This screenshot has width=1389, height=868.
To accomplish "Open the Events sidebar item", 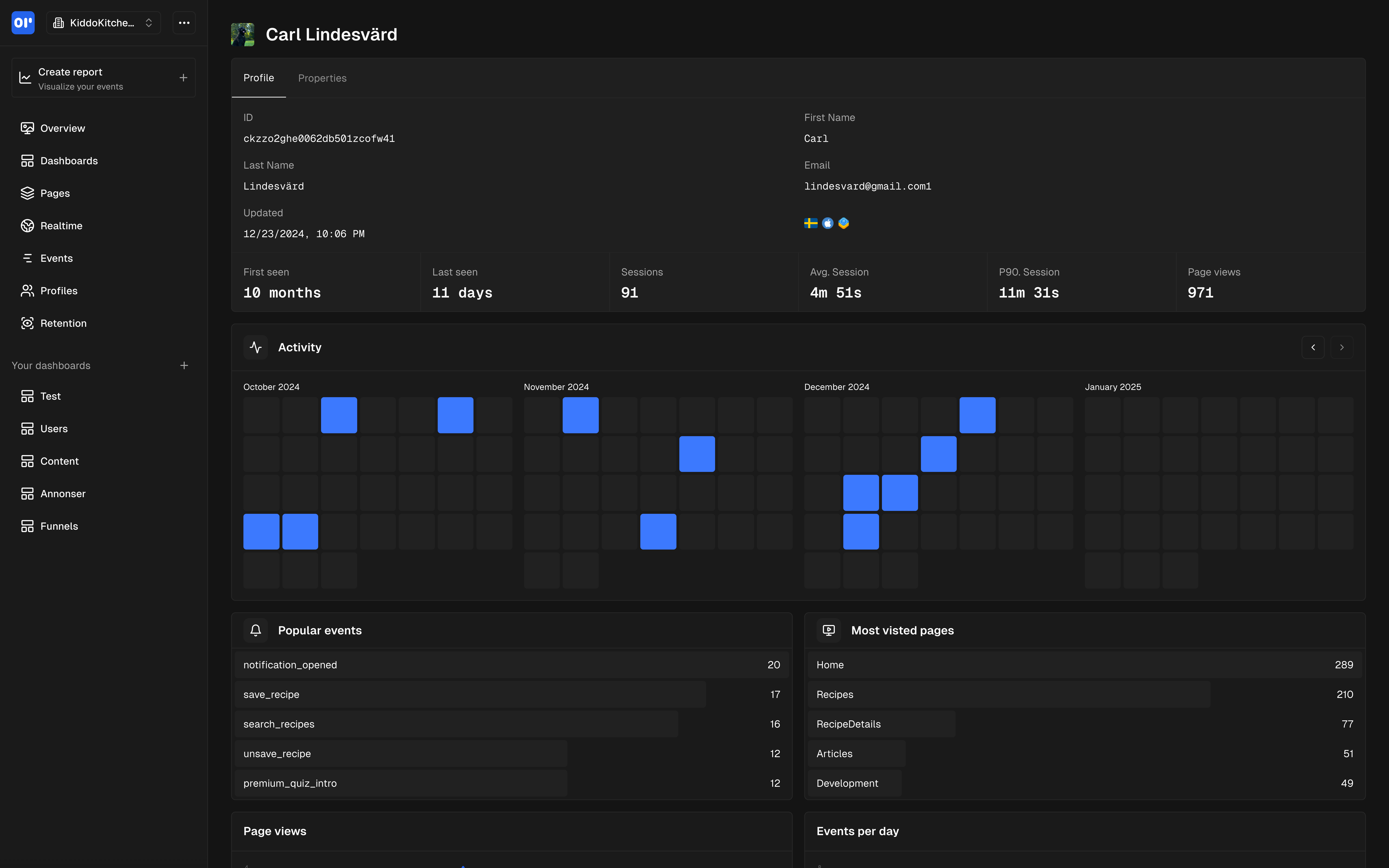I will pyautogui.click(x=103, y=258).
